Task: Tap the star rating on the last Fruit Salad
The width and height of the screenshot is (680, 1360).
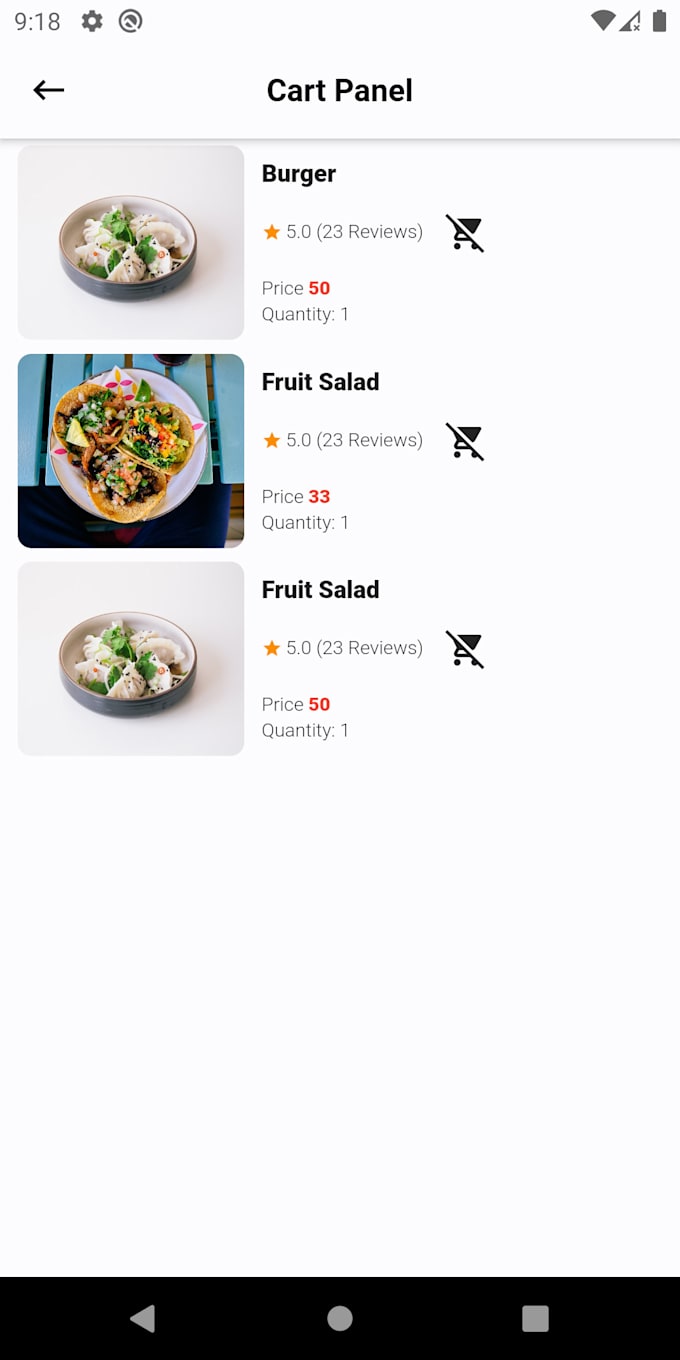Action: pos(271,648)
